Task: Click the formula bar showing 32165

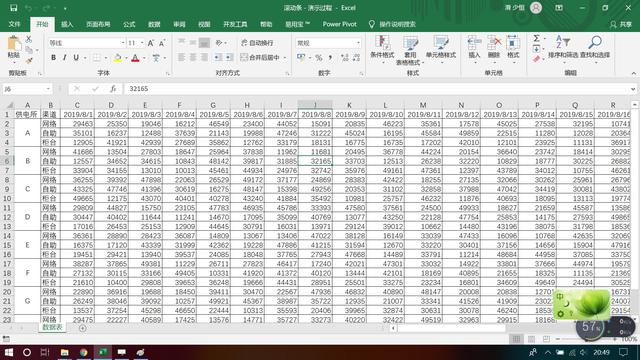Action: [376, 89]
